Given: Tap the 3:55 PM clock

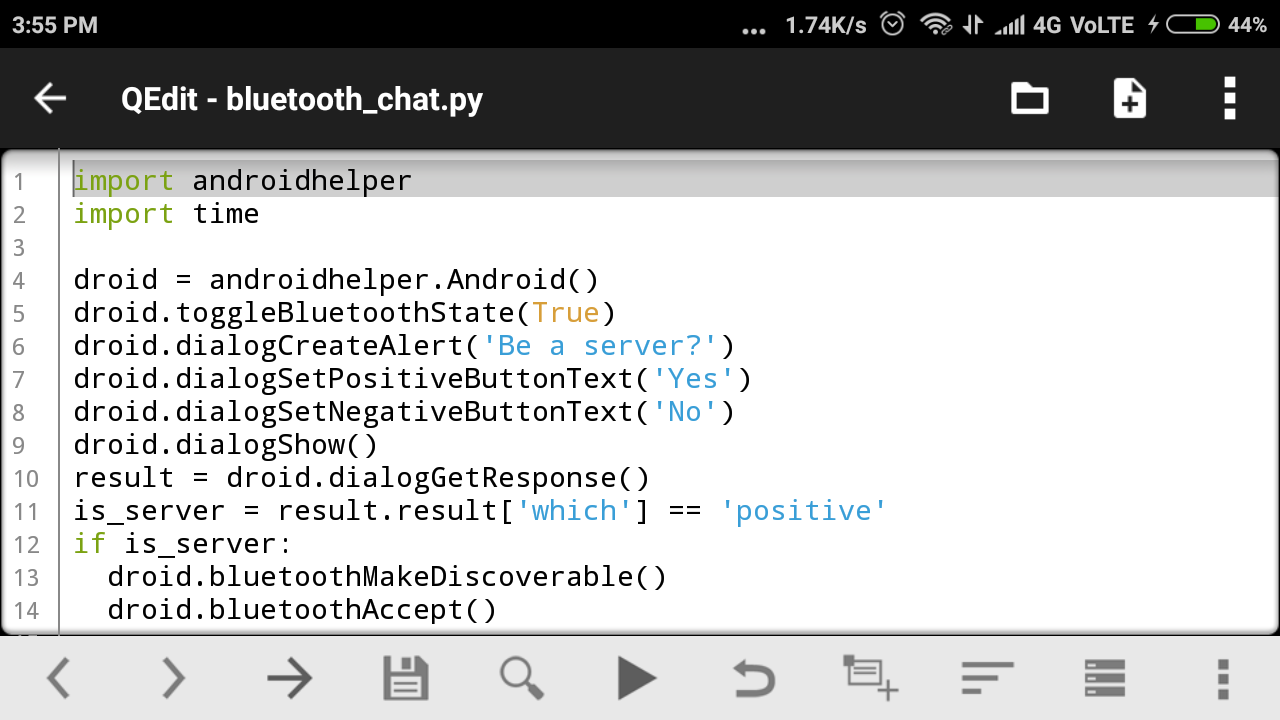Looking at the screenshot, I should tap(55, 25).
